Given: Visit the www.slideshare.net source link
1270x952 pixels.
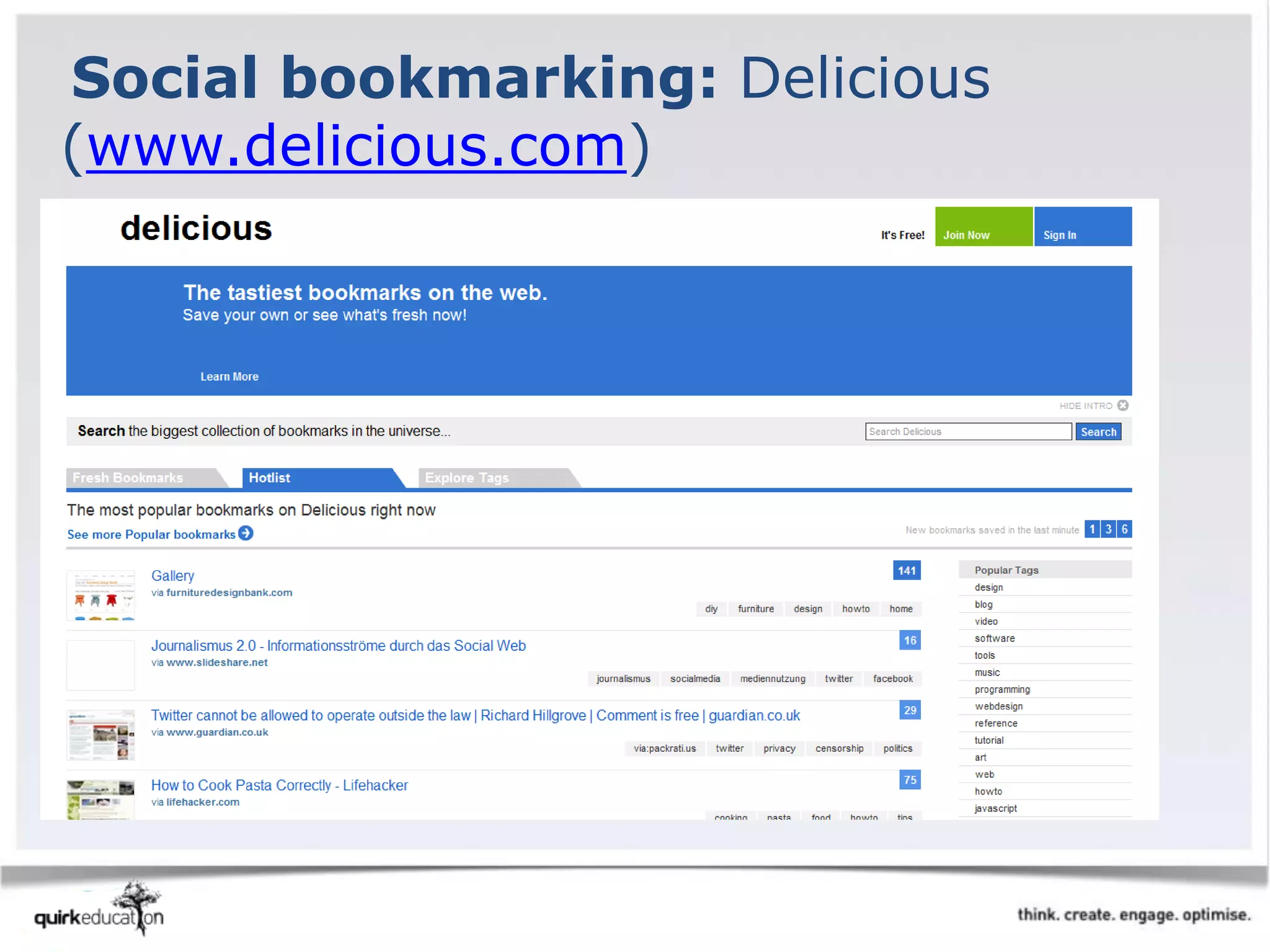Looking at the screenshot, I should [217, 663].
